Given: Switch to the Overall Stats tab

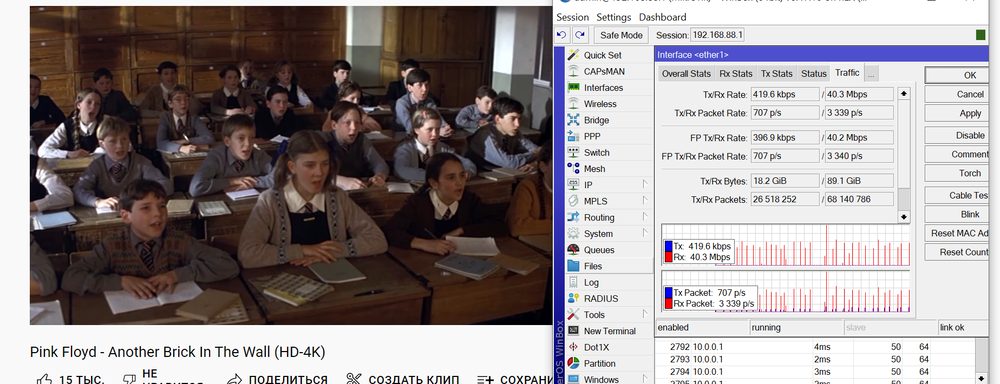Looking at the screenshot, I should point(686,73).
